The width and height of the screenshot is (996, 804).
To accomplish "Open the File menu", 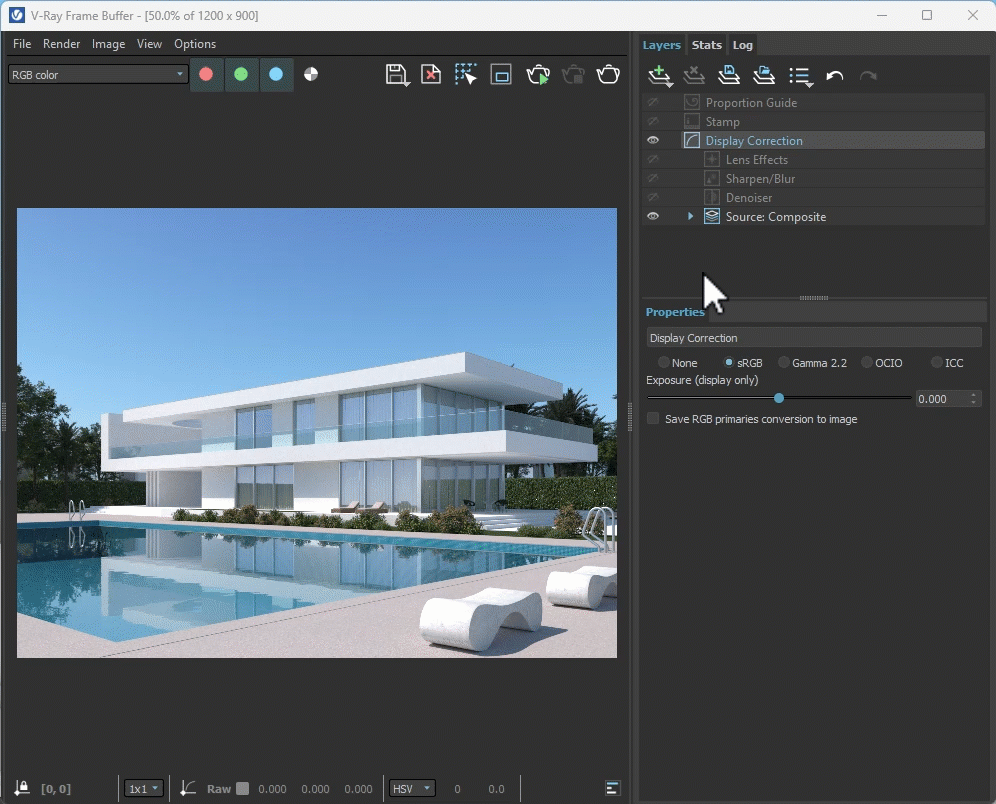I will [x=22, y=44].
